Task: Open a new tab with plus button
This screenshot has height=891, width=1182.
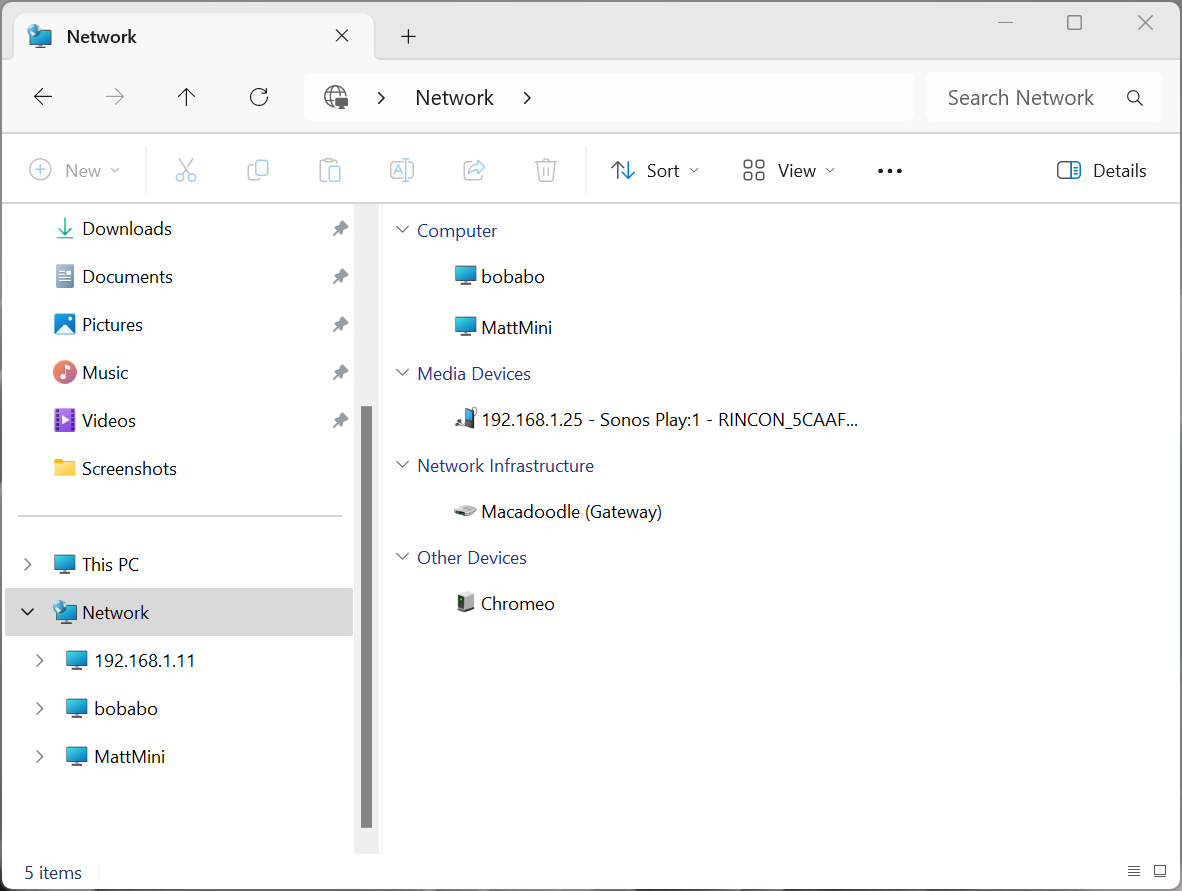Action: pyautogui.click(x=408, y=37)
